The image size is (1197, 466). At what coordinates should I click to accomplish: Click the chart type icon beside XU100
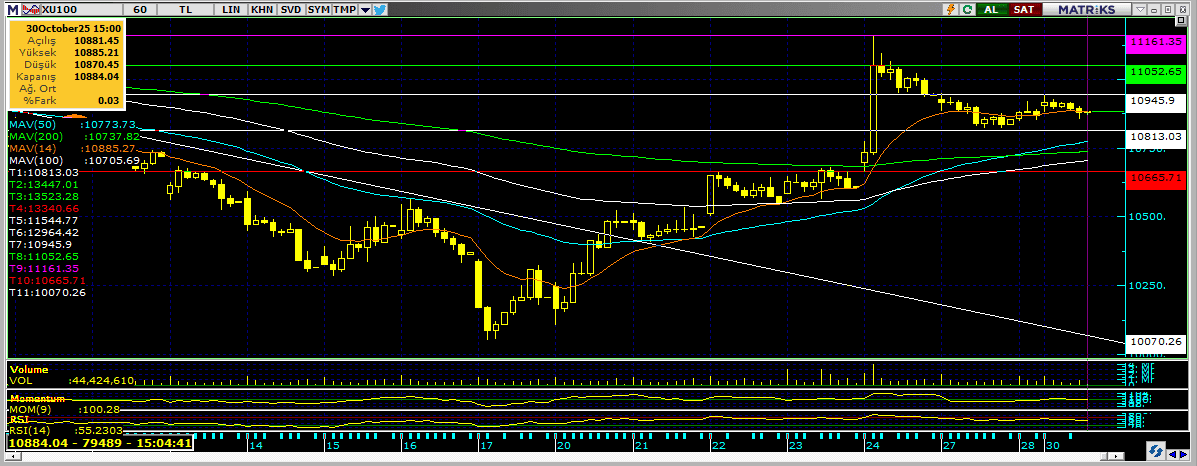point(29,8)
